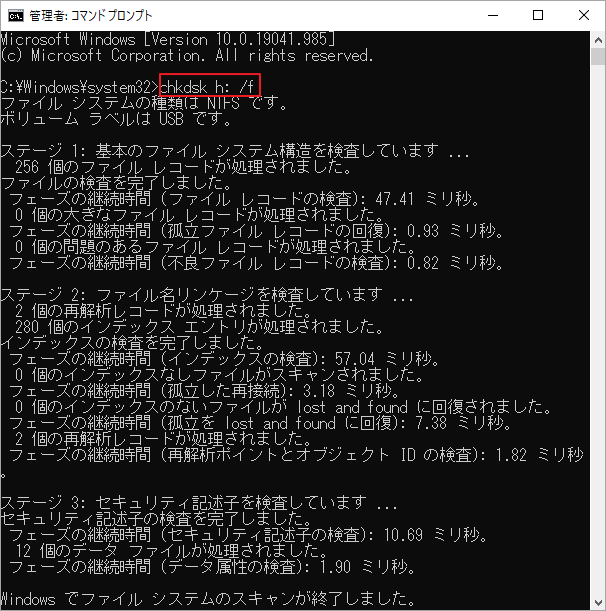Click the 47.41 ミリ秒 duration line
Screen dimensions: 606x611
(244, 199)
